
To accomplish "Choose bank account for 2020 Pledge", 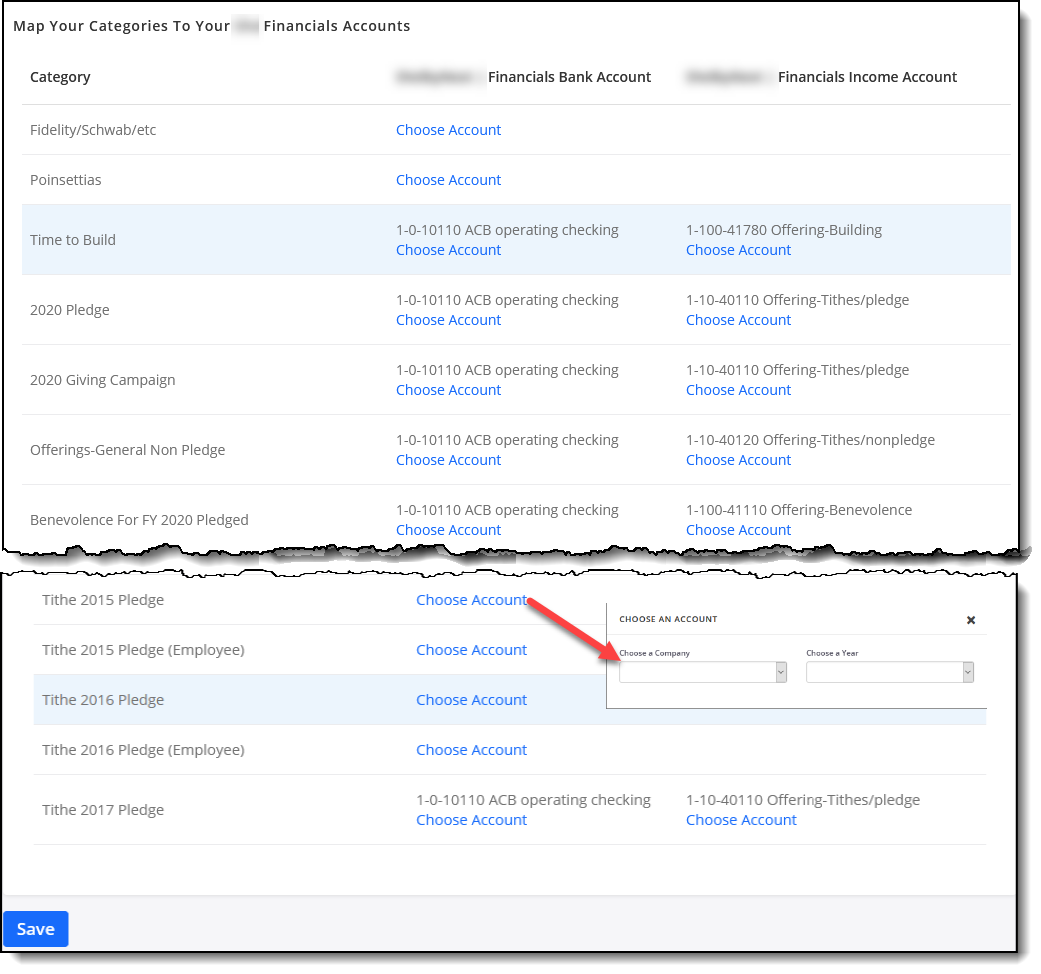I will coord(448,320).
